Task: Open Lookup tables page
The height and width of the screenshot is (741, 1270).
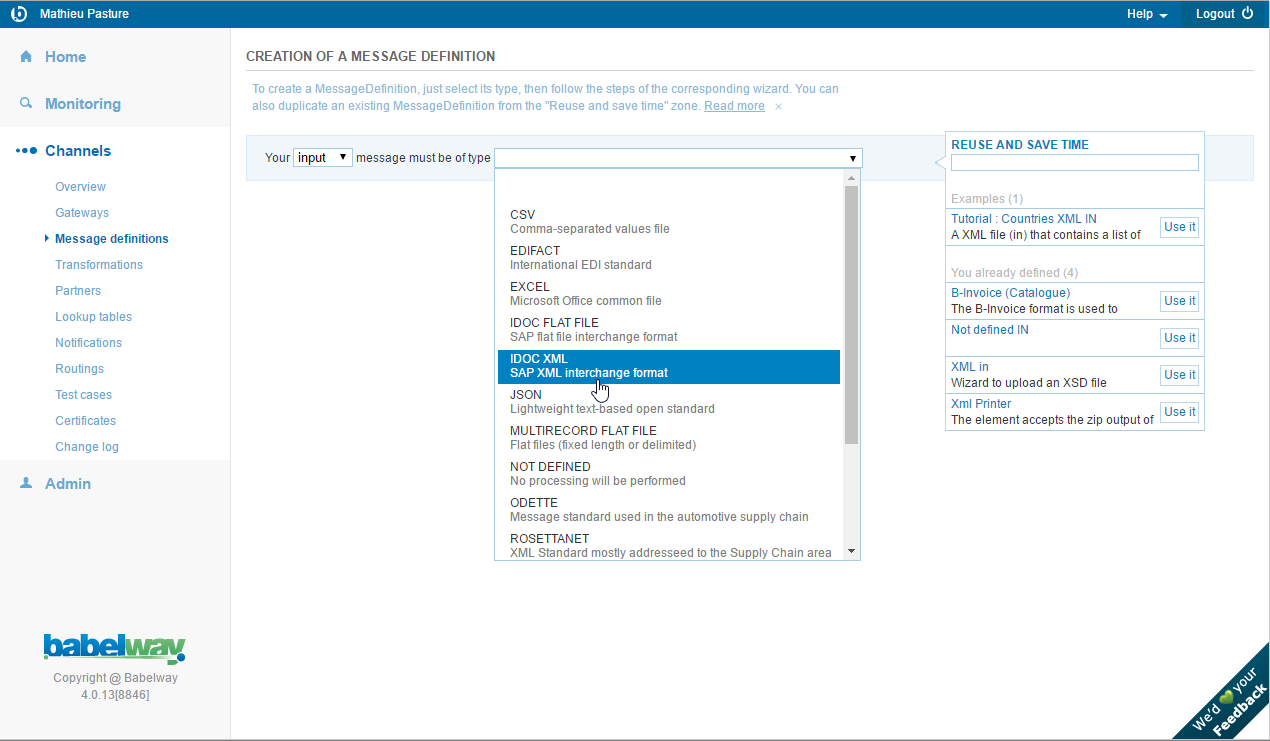Action: pyautogui.click(x=93, y=317)
